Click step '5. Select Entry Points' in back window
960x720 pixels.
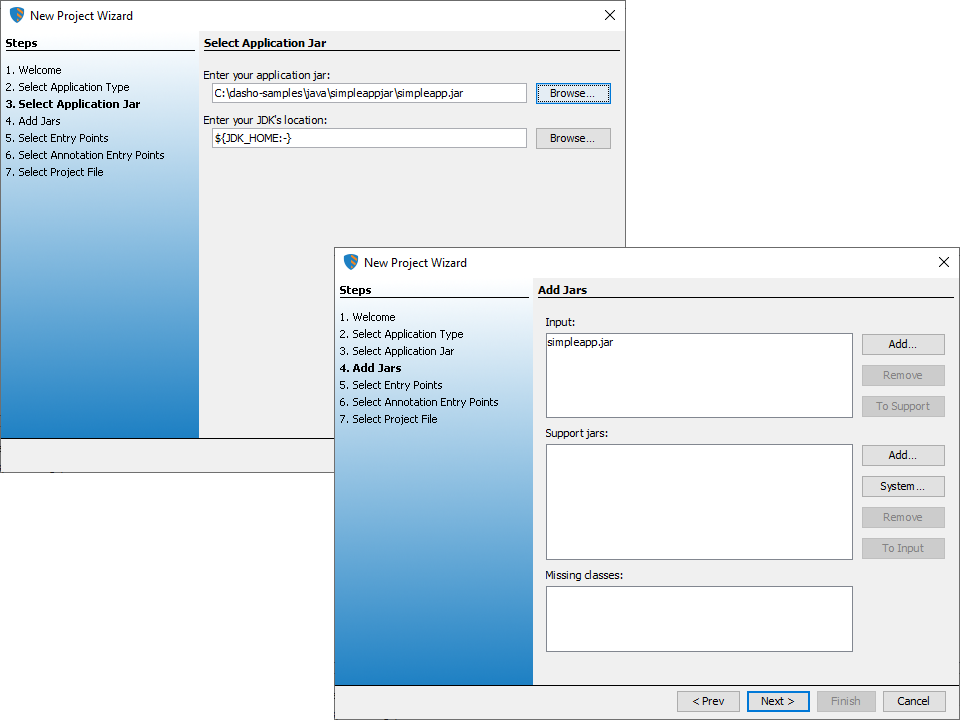[x=57, y=138]
